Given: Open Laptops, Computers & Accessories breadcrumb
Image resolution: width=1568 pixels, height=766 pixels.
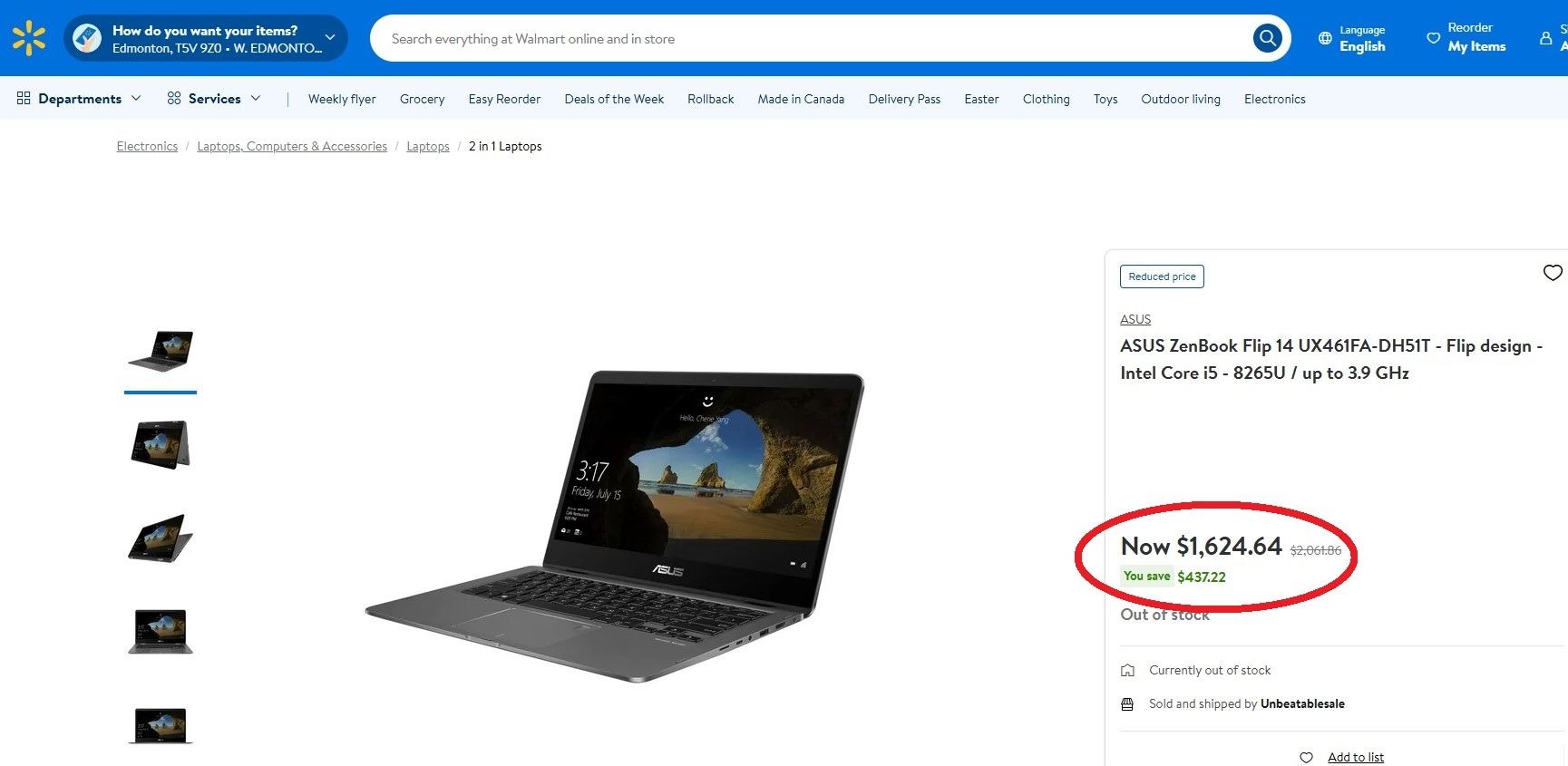Looking at the screenshot, I should pos(292,146).
